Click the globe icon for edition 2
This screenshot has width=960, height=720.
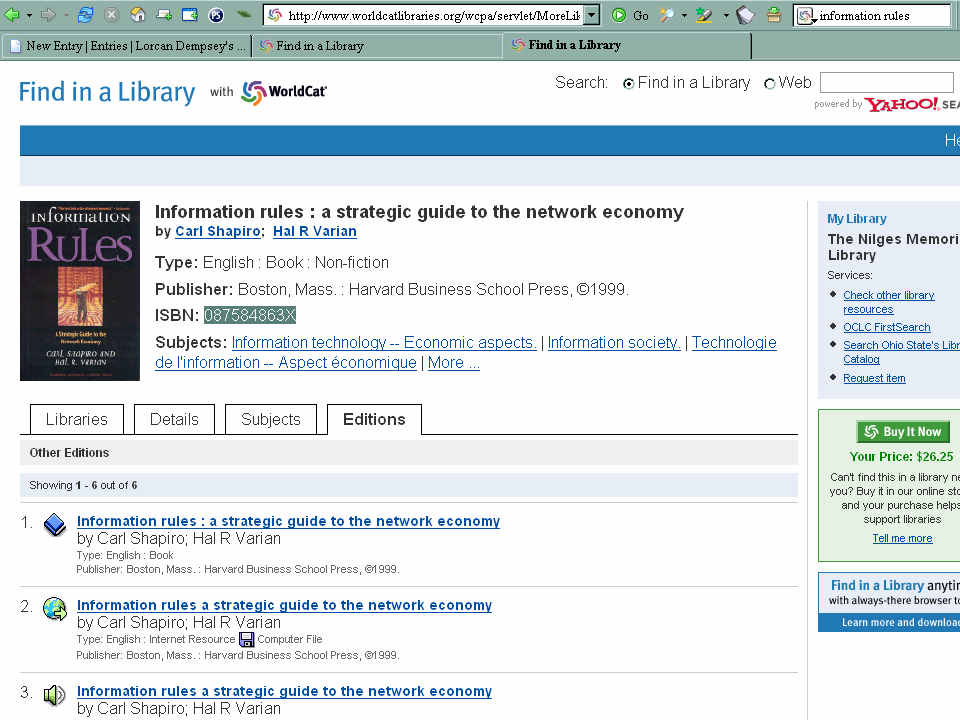[x=55, y=609]
